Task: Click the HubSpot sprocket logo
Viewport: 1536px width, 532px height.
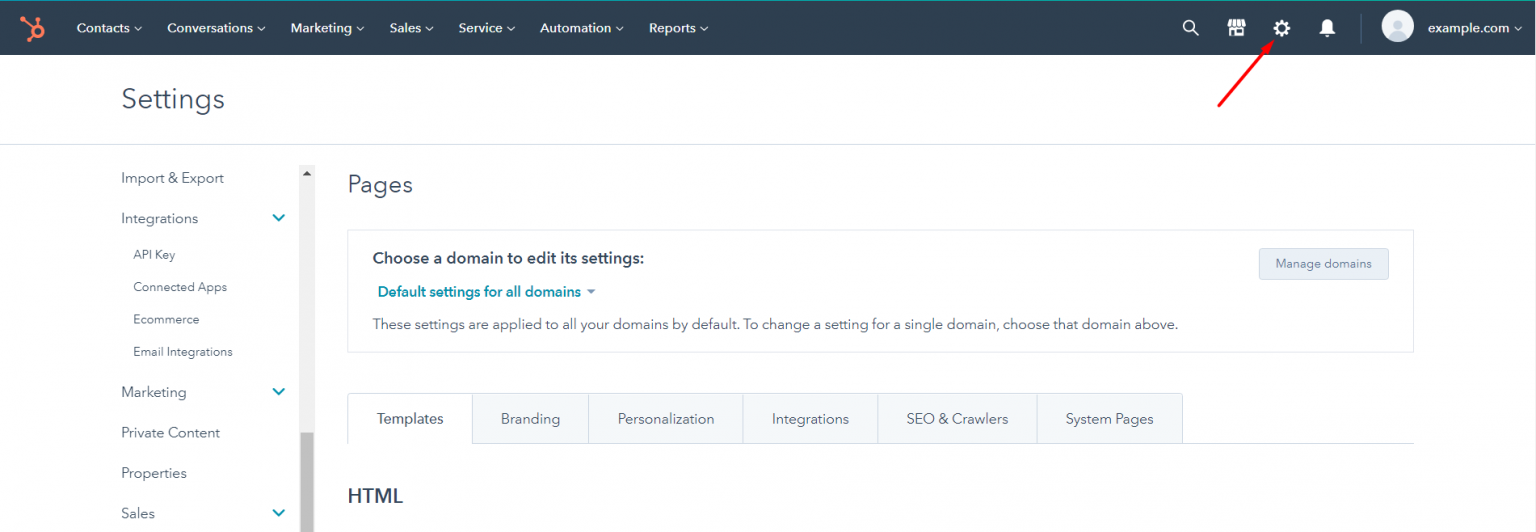Action: click(33, 28)
